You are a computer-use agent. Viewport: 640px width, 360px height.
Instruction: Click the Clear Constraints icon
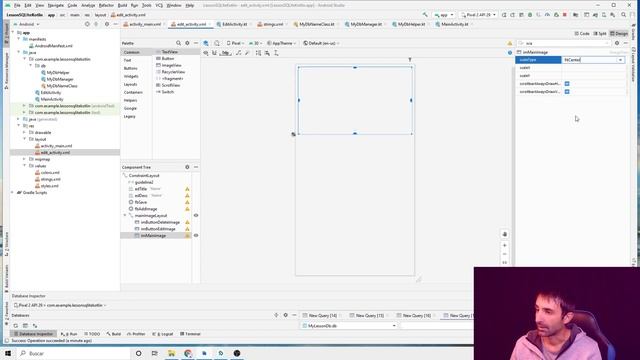(x=238, y=53)
